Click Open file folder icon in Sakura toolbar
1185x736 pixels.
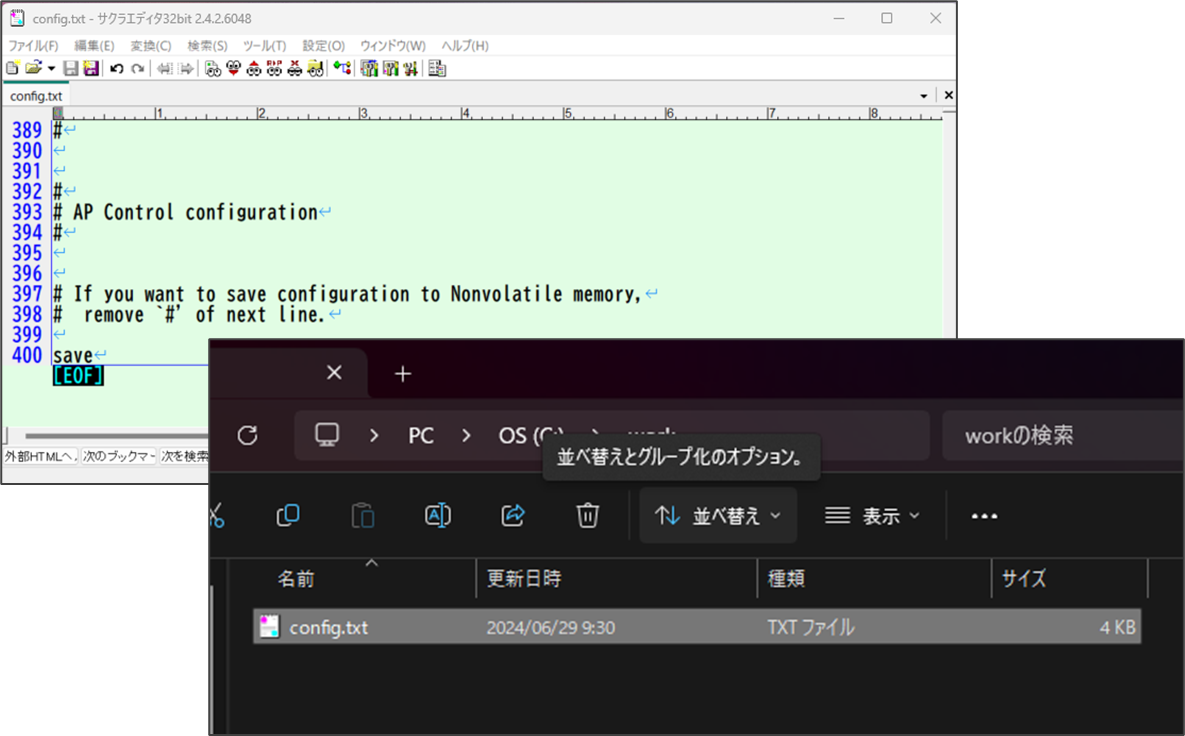[x=32, y=69]
